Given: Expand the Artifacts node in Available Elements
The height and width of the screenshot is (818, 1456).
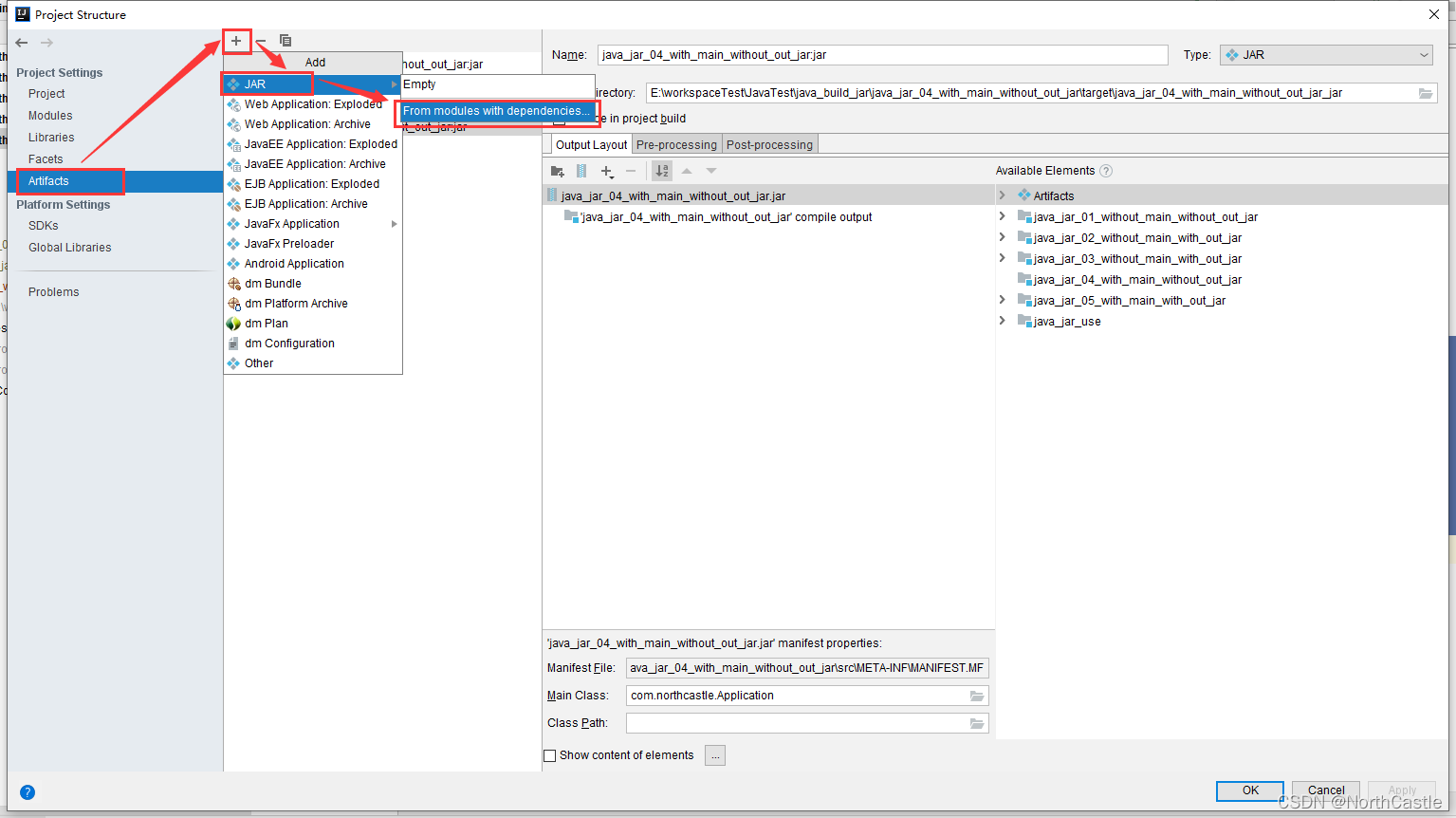Looking at the screenshot, I should pos(1002,195).
